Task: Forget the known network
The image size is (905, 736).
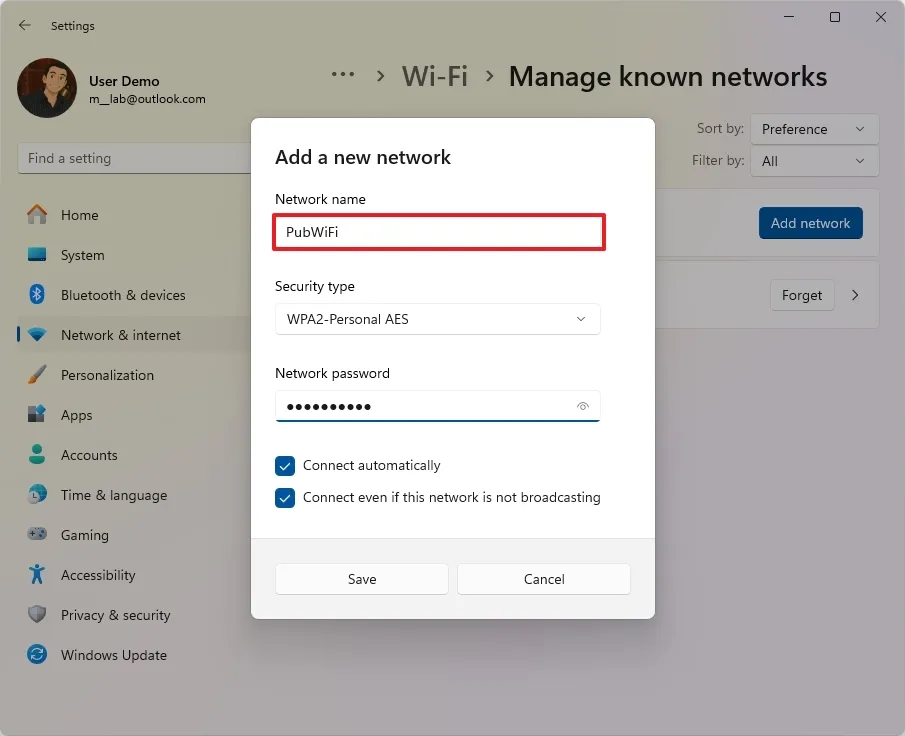Action: tap(802, 295)
